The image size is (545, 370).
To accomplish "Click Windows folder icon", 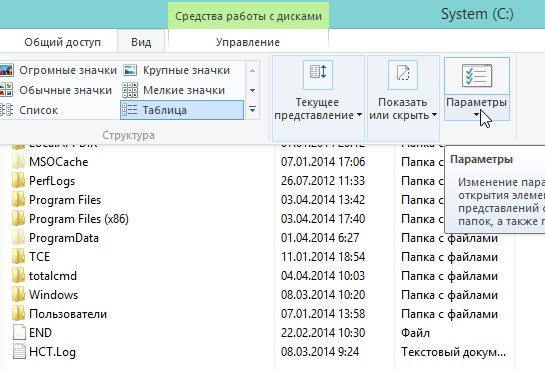I will point(18,295).
